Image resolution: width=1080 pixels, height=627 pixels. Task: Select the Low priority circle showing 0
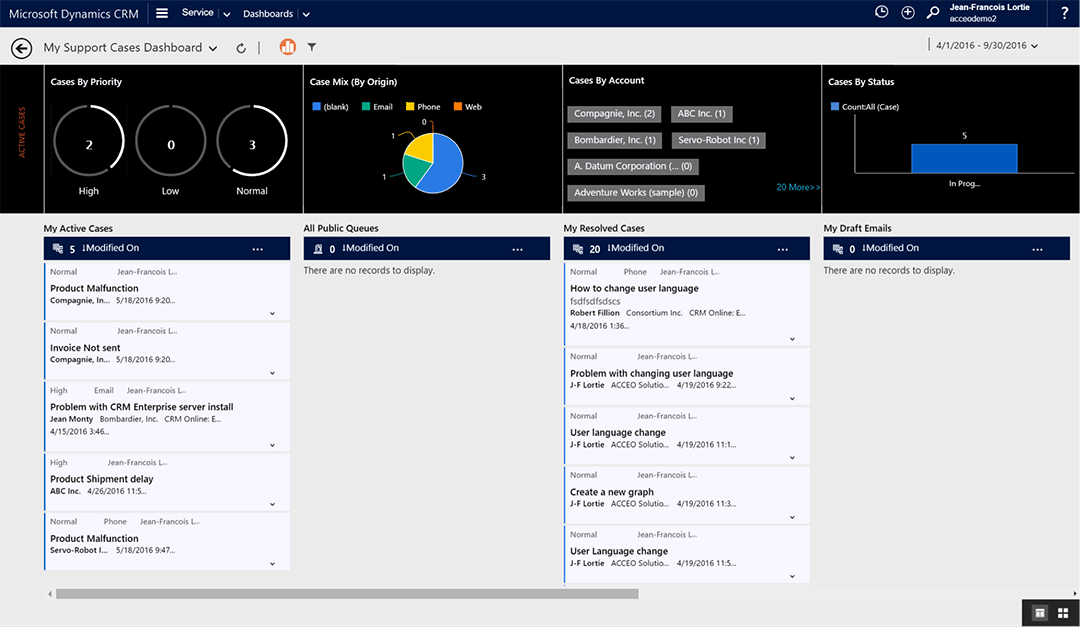[x=171, y=141]
